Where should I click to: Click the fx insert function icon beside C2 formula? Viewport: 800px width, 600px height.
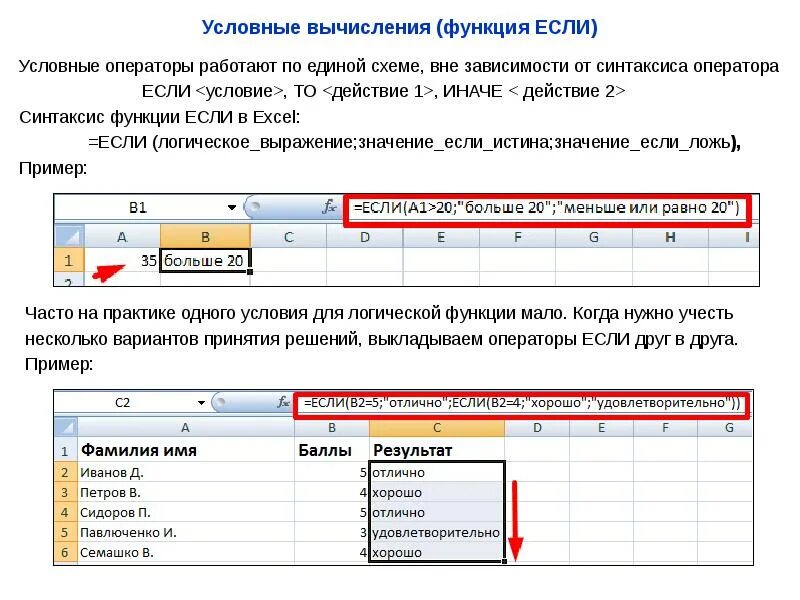284,403
